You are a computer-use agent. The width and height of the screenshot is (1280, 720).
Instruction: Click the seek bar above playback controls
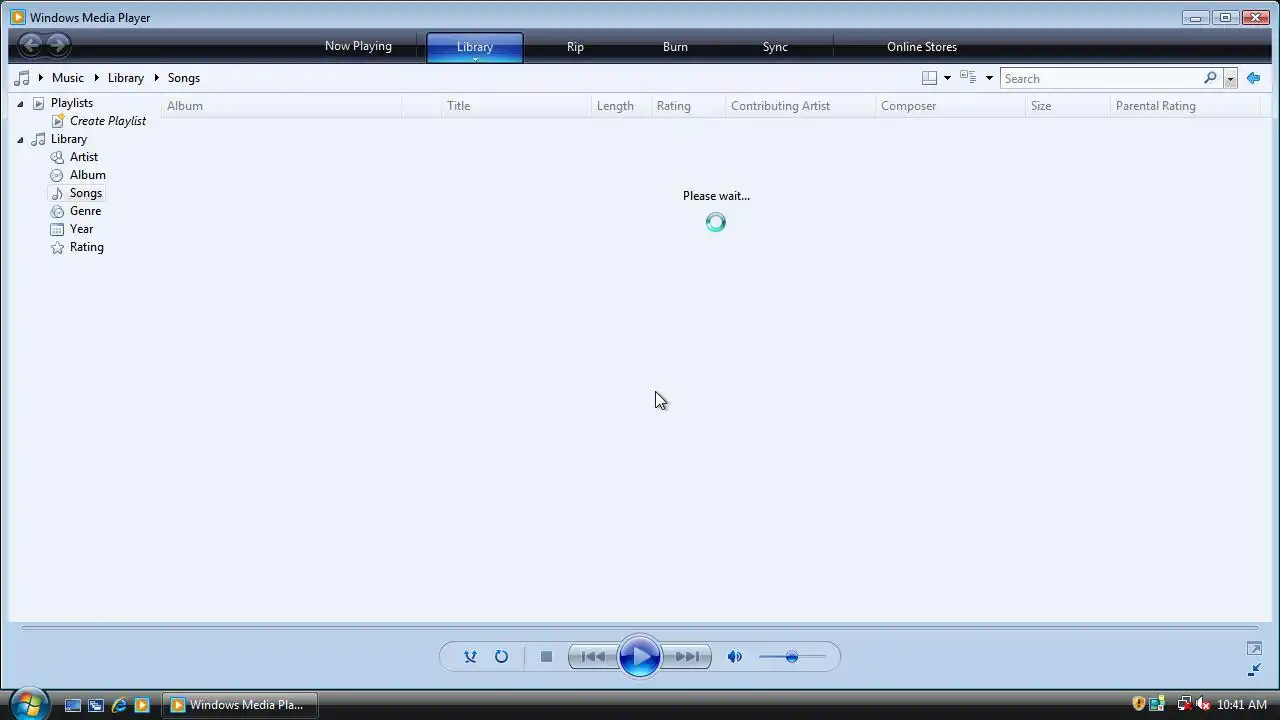[640, 628]
